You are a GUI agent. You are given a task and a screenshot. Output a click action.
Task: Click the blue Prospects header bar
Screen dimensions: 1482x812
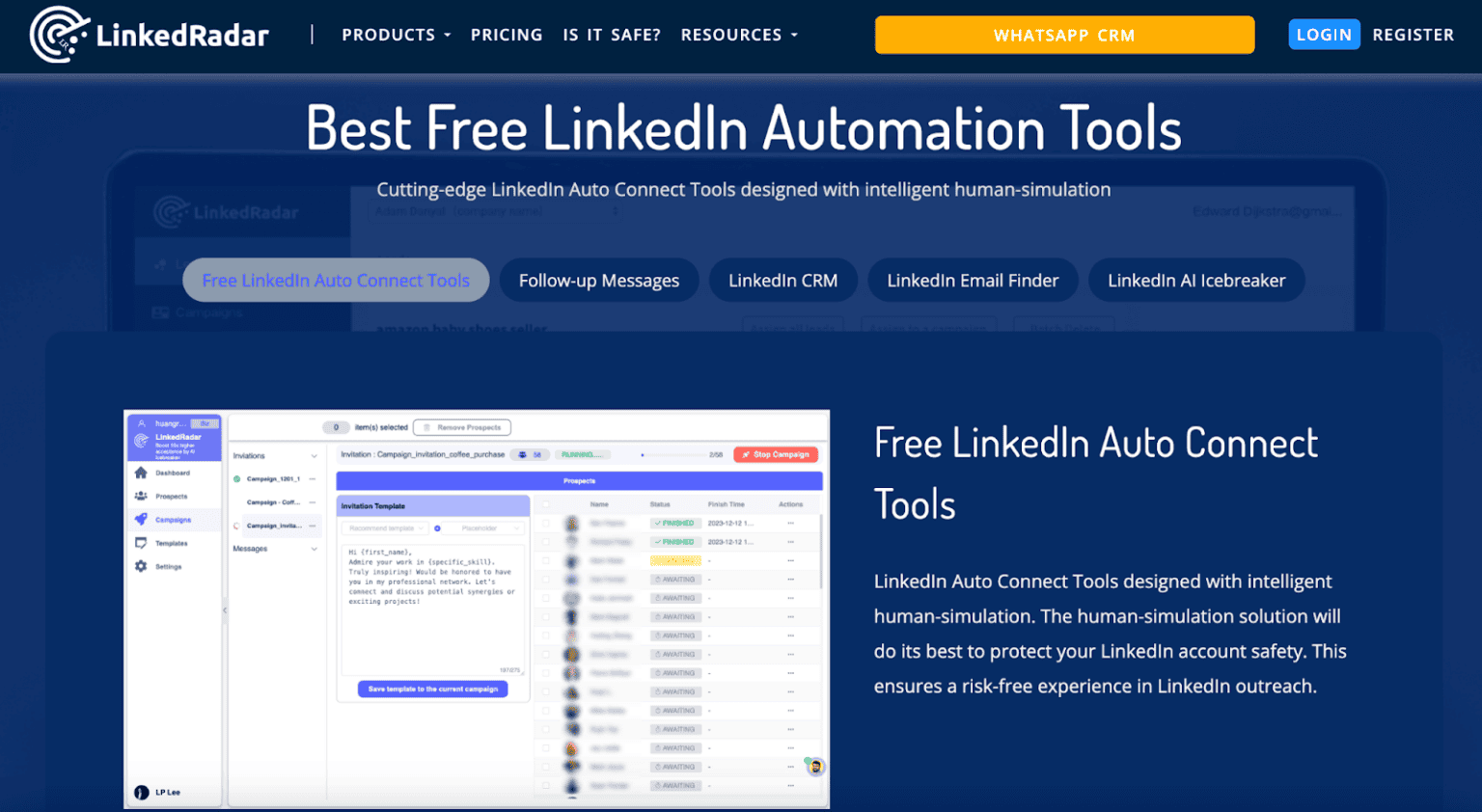pos(579,480)
